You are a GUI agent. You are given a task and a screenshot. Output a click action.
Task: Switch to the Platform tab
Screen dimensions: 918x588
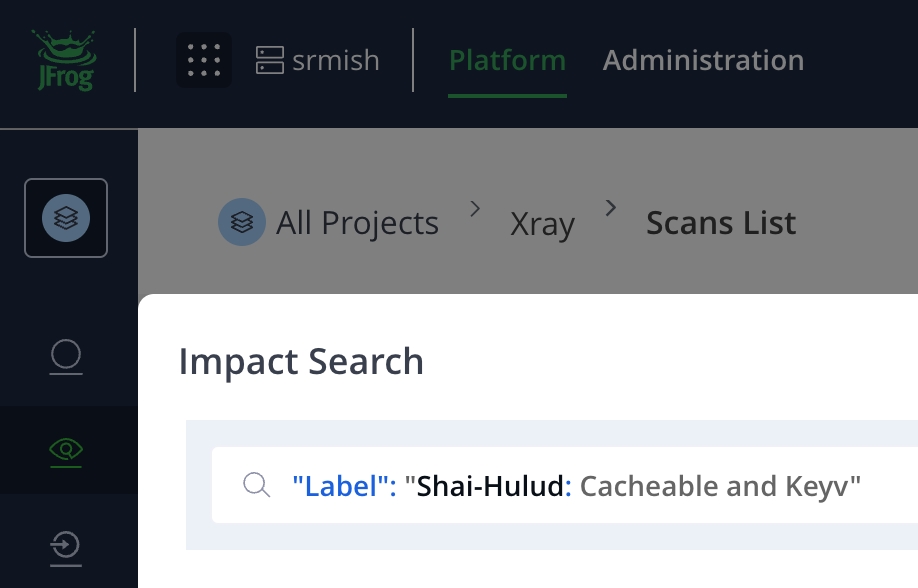[x=507, y=60]
